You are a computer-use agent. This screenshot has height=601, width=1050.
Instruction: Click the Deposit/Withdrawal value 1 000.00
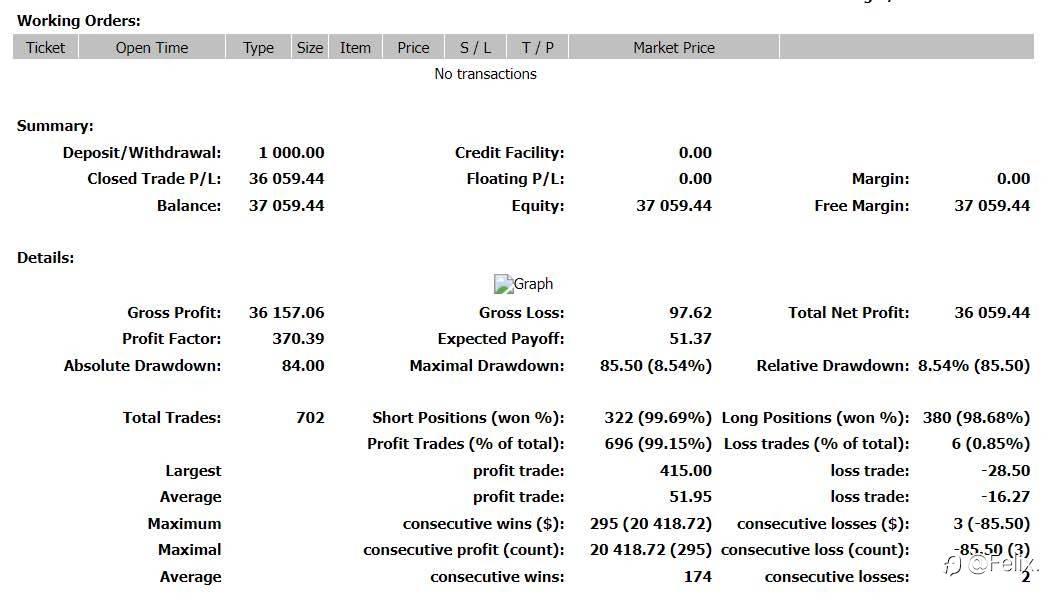click(291, 153)
